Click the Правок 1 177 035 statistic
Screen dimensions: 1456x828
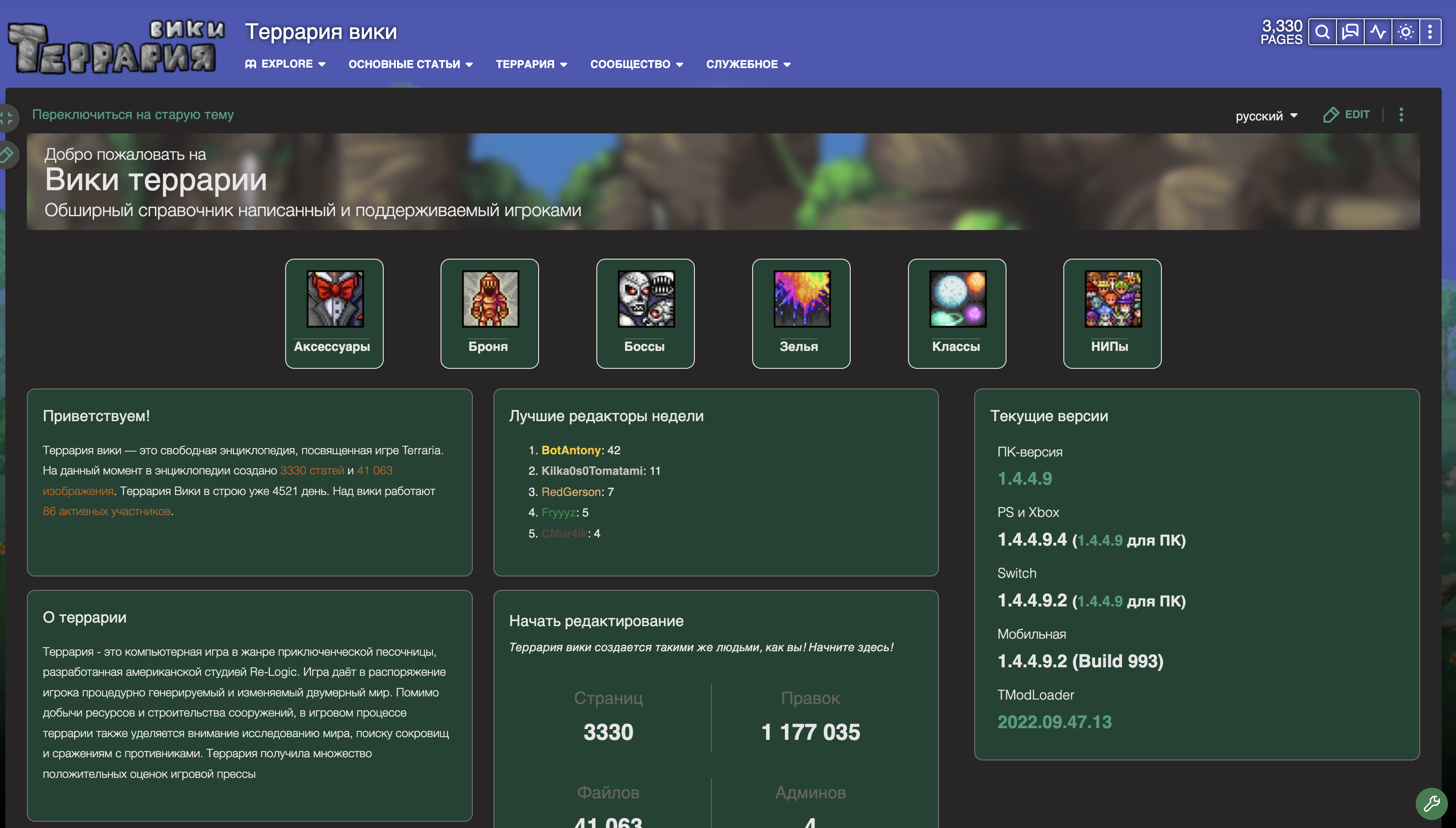point(810,717)
